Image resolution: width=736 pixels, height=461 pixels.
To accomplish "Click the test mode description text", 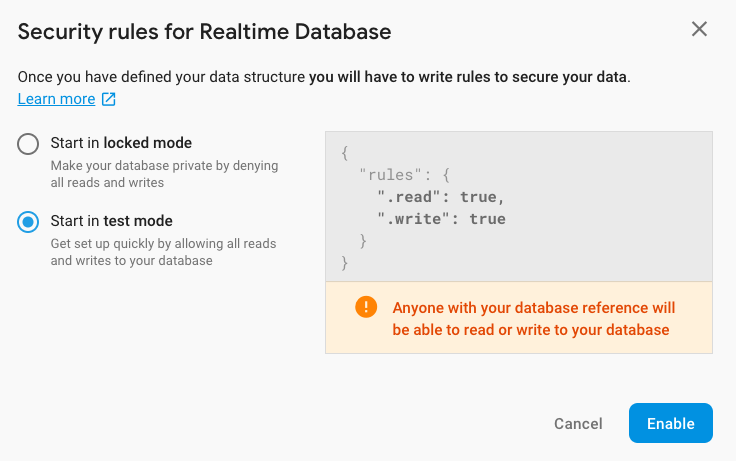I will click(x=163, y=252).
